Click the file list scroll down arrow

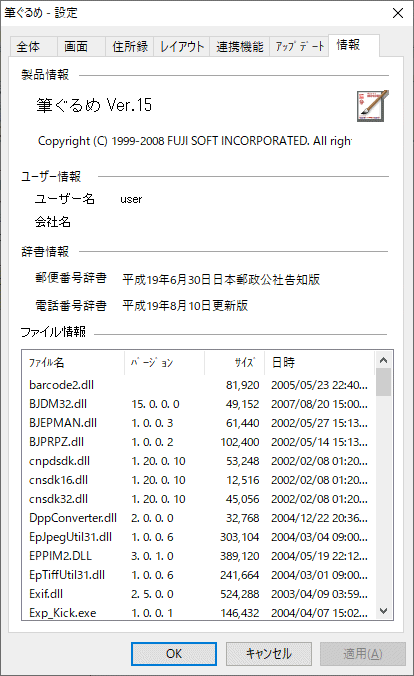[383, 610]
